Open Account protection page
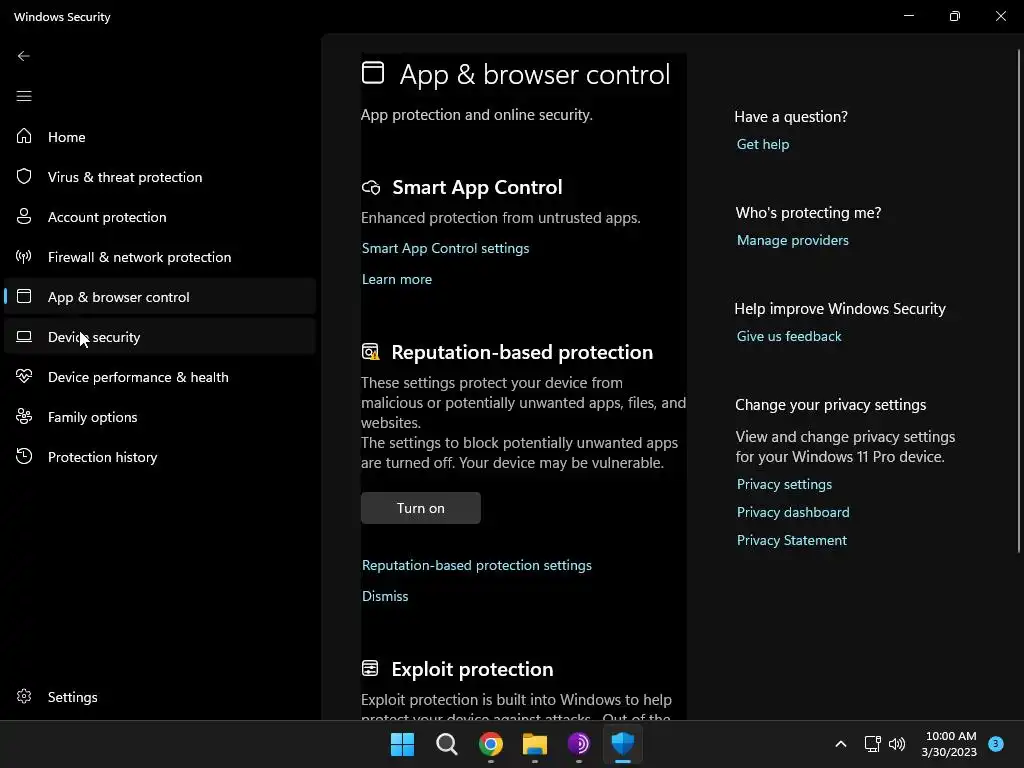The width and height of the screenshot is (1024, 768). 160,217
